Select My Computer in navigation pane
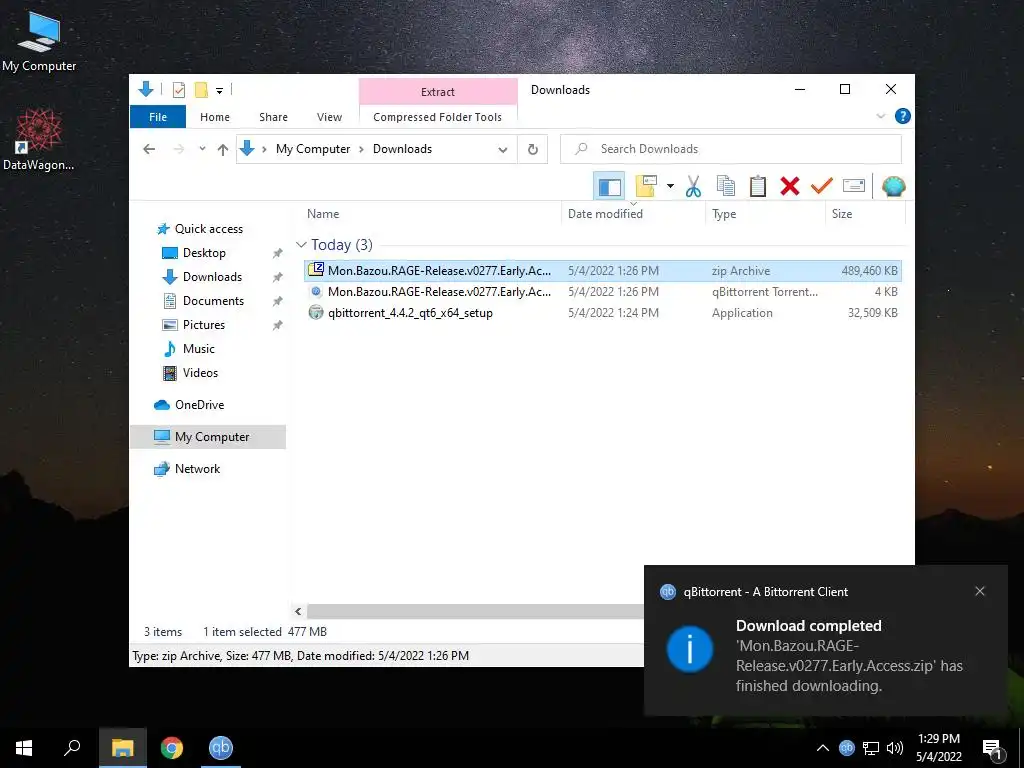The image size is (1024, 768). (x=208, y=437)
